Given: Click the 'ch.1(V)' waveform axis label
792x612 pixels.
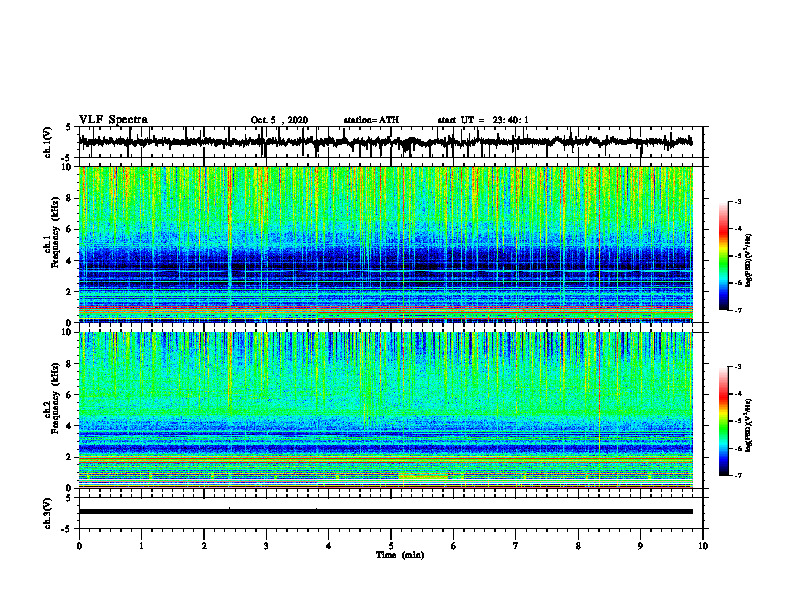Looking at the screenshot, I should coord(48,142).
